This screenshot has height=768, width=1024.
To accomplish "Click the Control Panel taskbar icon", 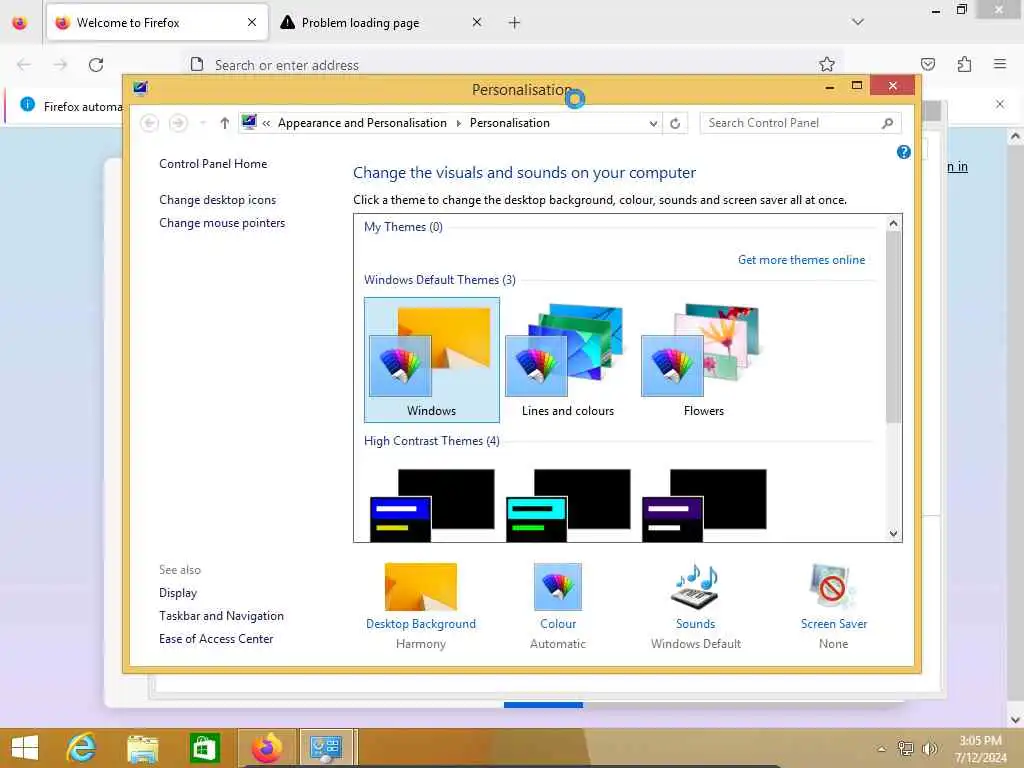I will coord(327,748).
